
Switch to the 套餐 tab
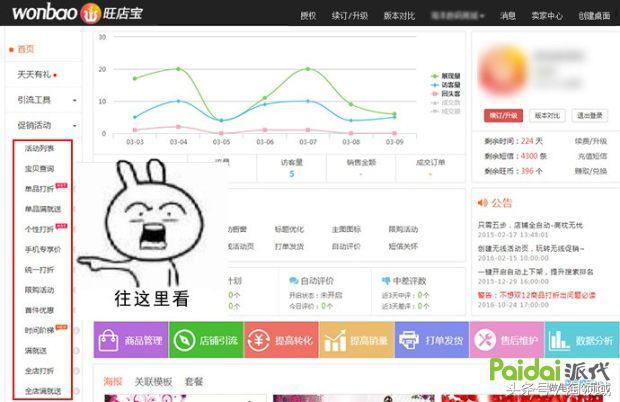(194, 381)
